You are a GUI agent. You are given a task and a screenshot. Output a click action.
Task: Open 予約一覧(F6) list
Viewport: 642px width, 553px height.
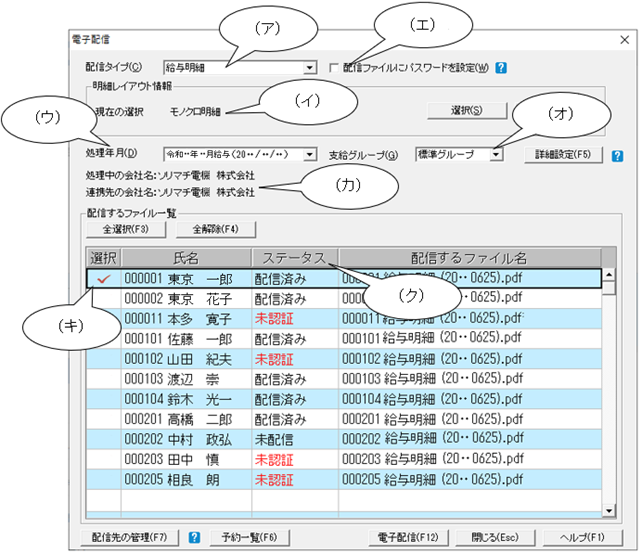(x=249, y=537)
